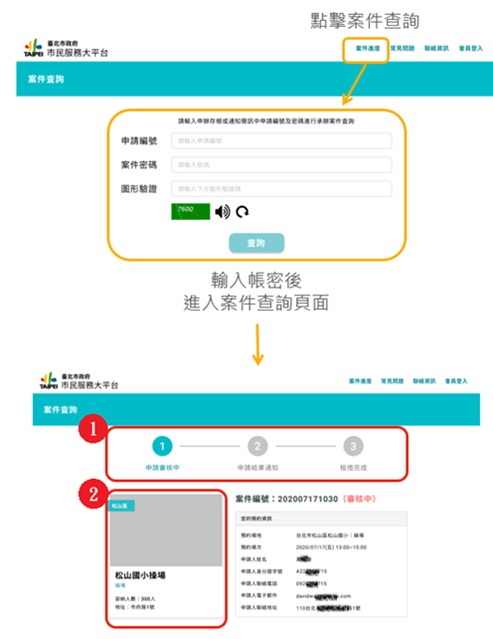Focus the 申請編號 input field

coord(282,141)
